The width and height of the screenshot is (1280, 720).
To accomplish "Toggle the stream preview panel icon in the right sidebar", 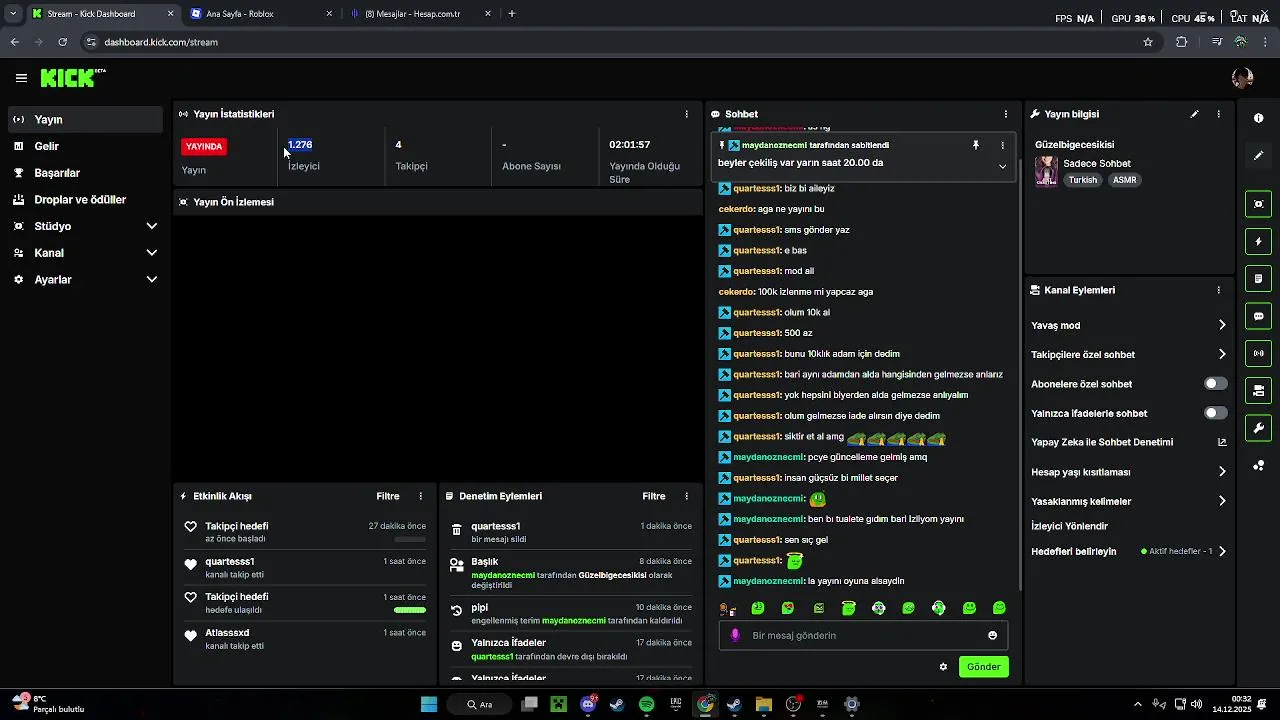I will [x=1258, y=204].
